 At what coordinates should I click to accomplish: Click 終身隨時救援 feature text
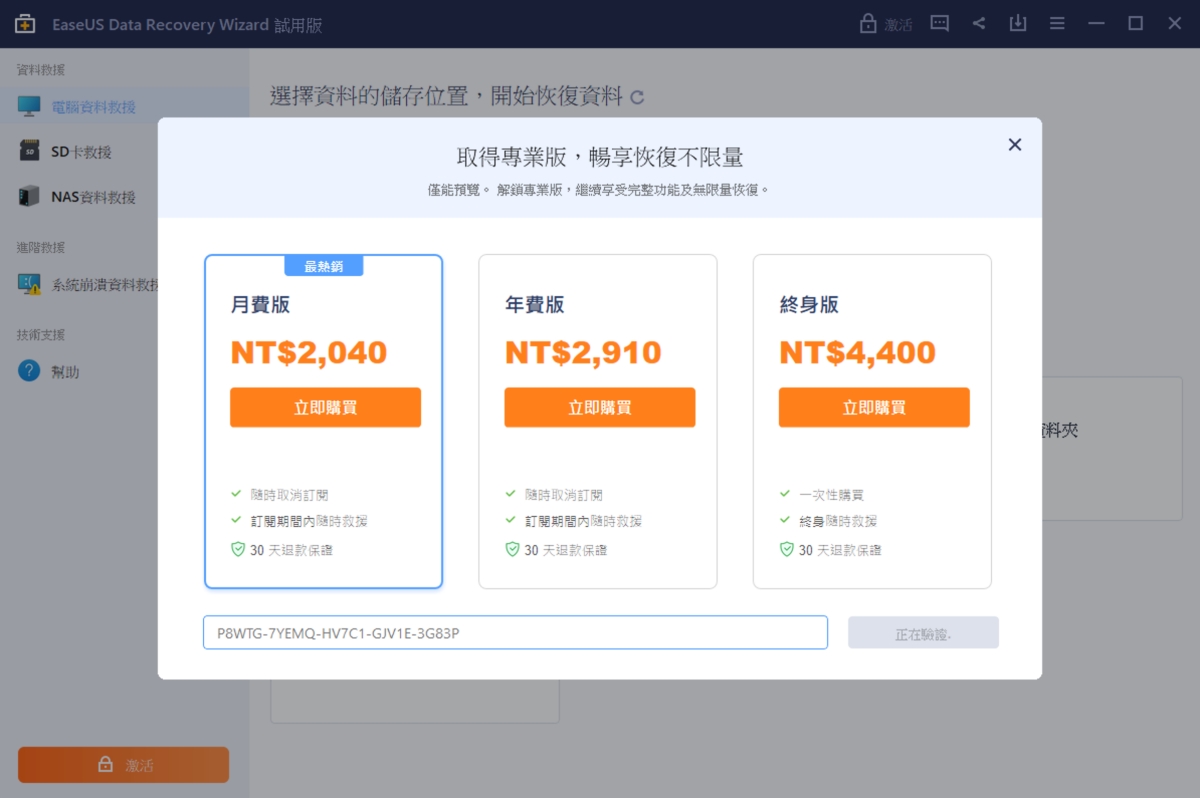(x=838, y=521)
